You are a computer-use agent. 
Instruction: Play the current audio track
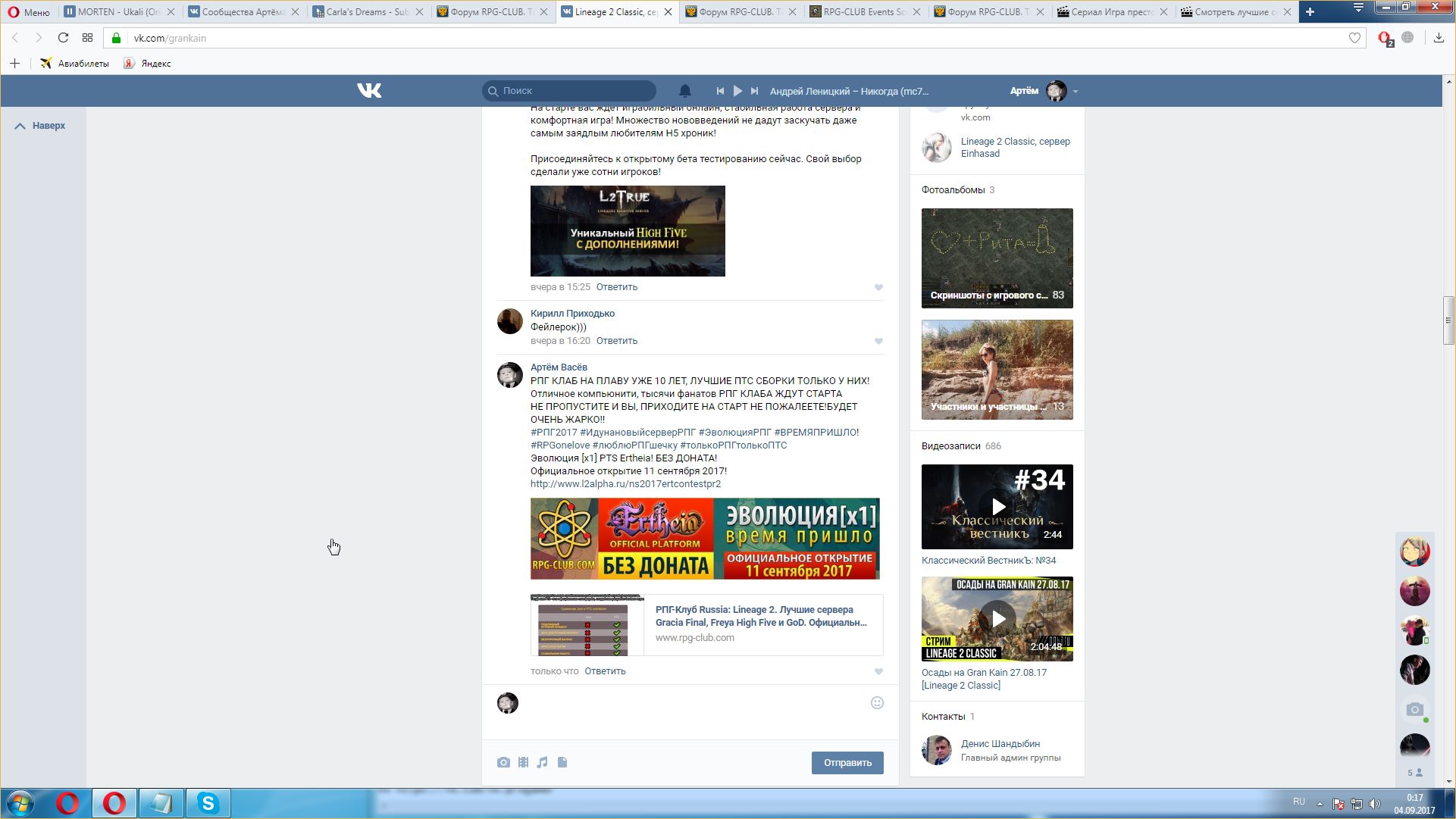coord(737,91)
